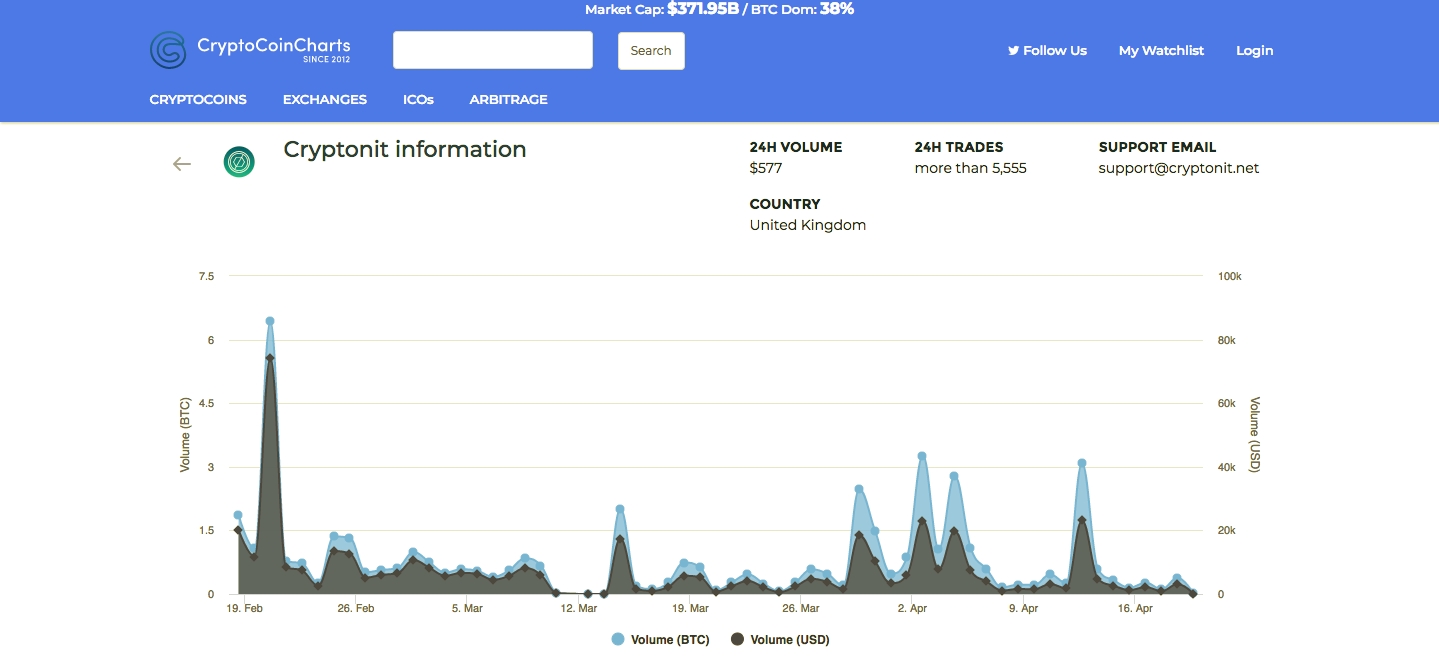Click the 24H TRADES heading
The height and width of the screenshot is (659, 1439).
(959, 147)
